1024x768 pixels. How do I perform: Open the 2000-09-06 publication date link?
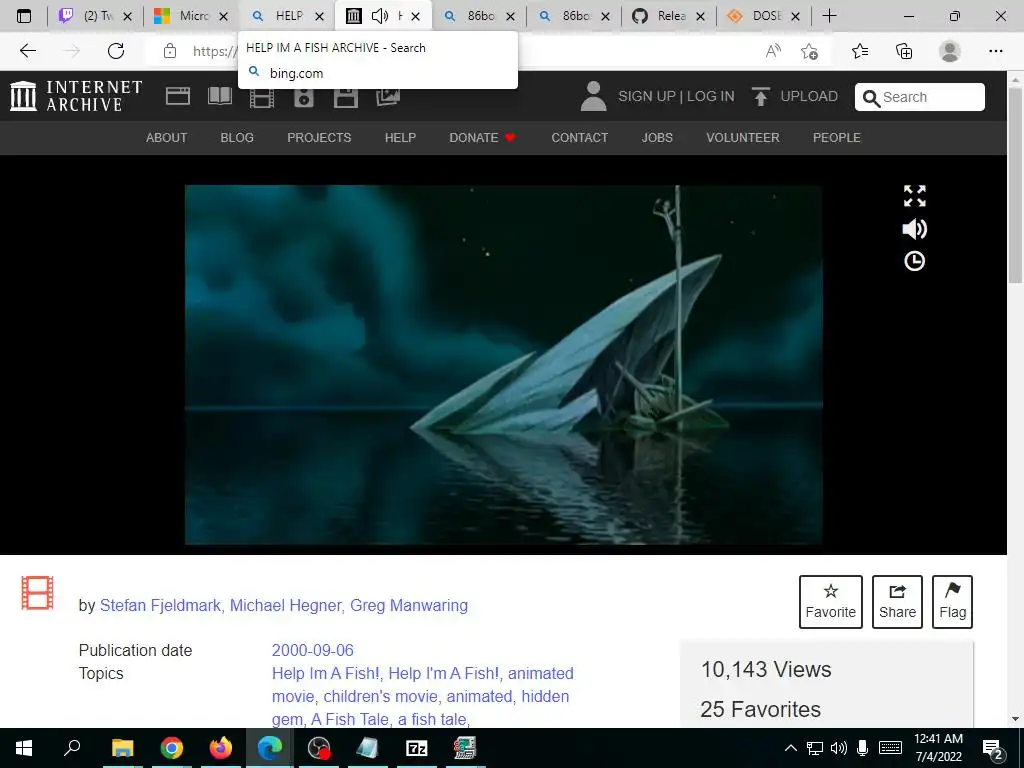pyautogui.click(x=313, y=650)
